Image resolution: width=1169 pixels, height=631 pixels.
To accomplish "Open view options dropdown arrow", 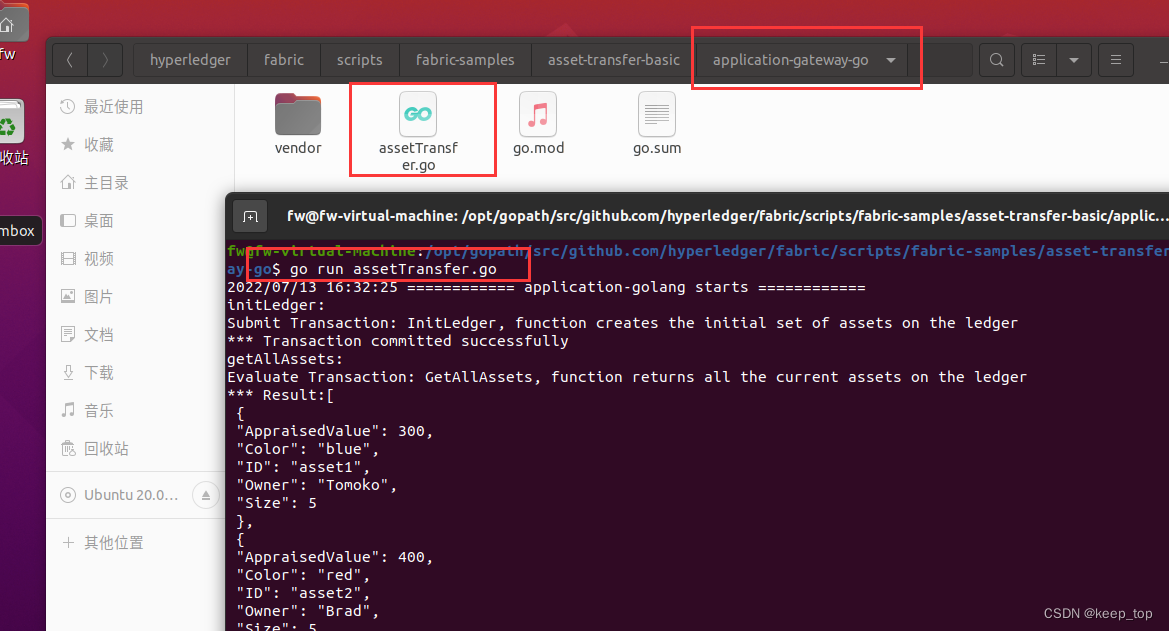I will coord(1074,60).
